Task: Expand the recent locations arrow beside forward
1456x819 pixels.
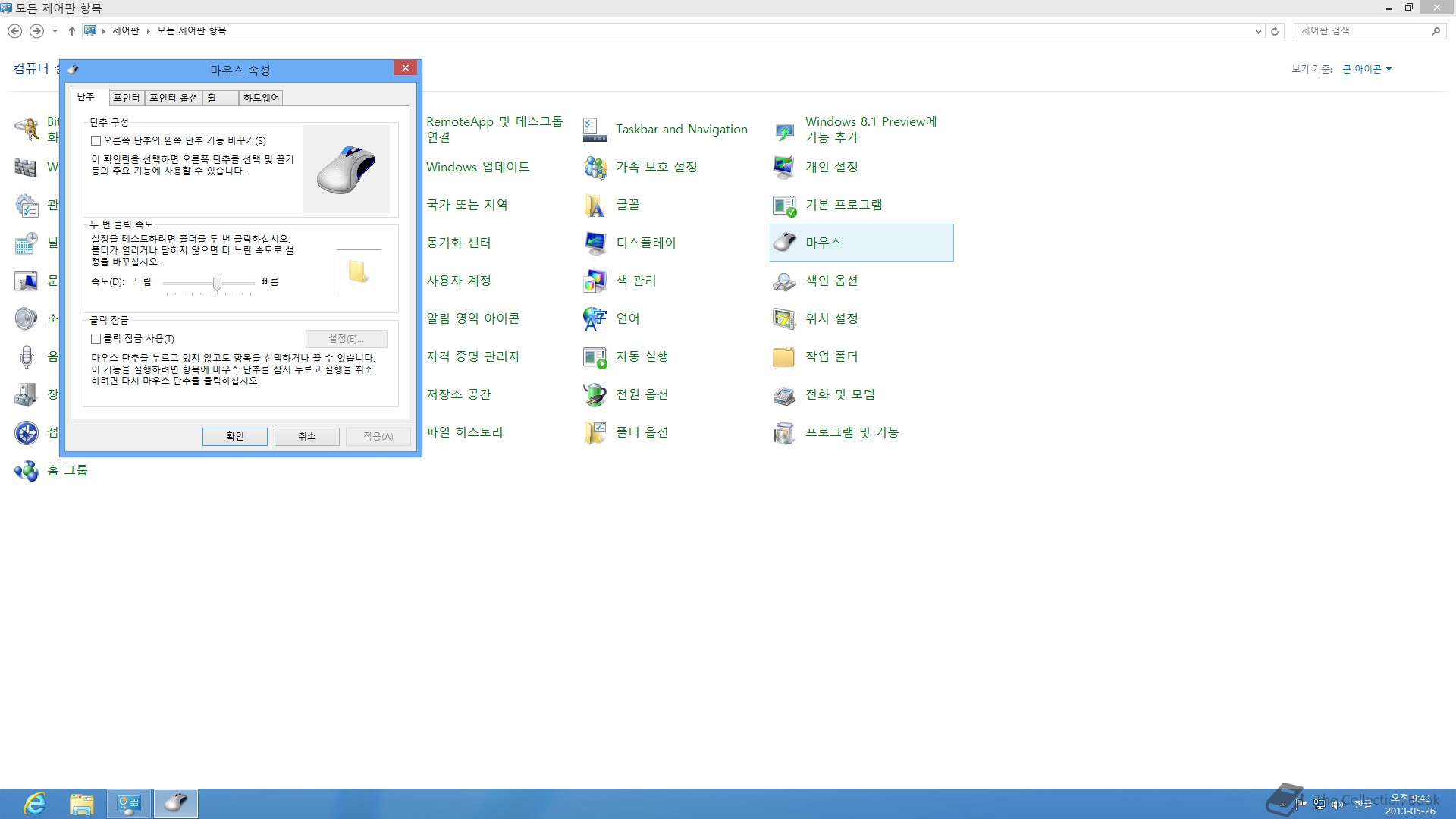Action: [55, 31]
